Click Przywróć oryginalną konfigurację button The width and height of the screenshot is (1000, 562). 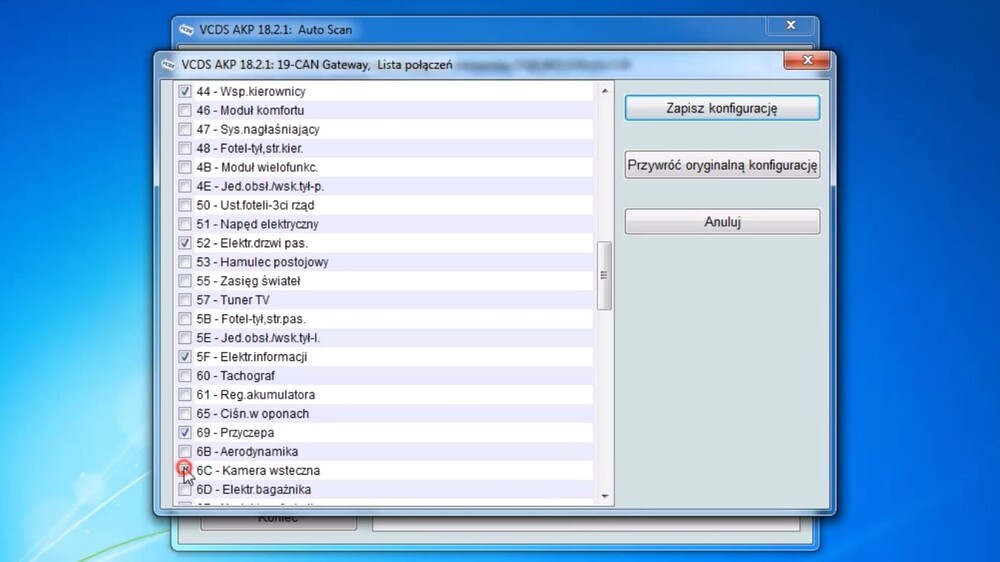pos(721,165)
